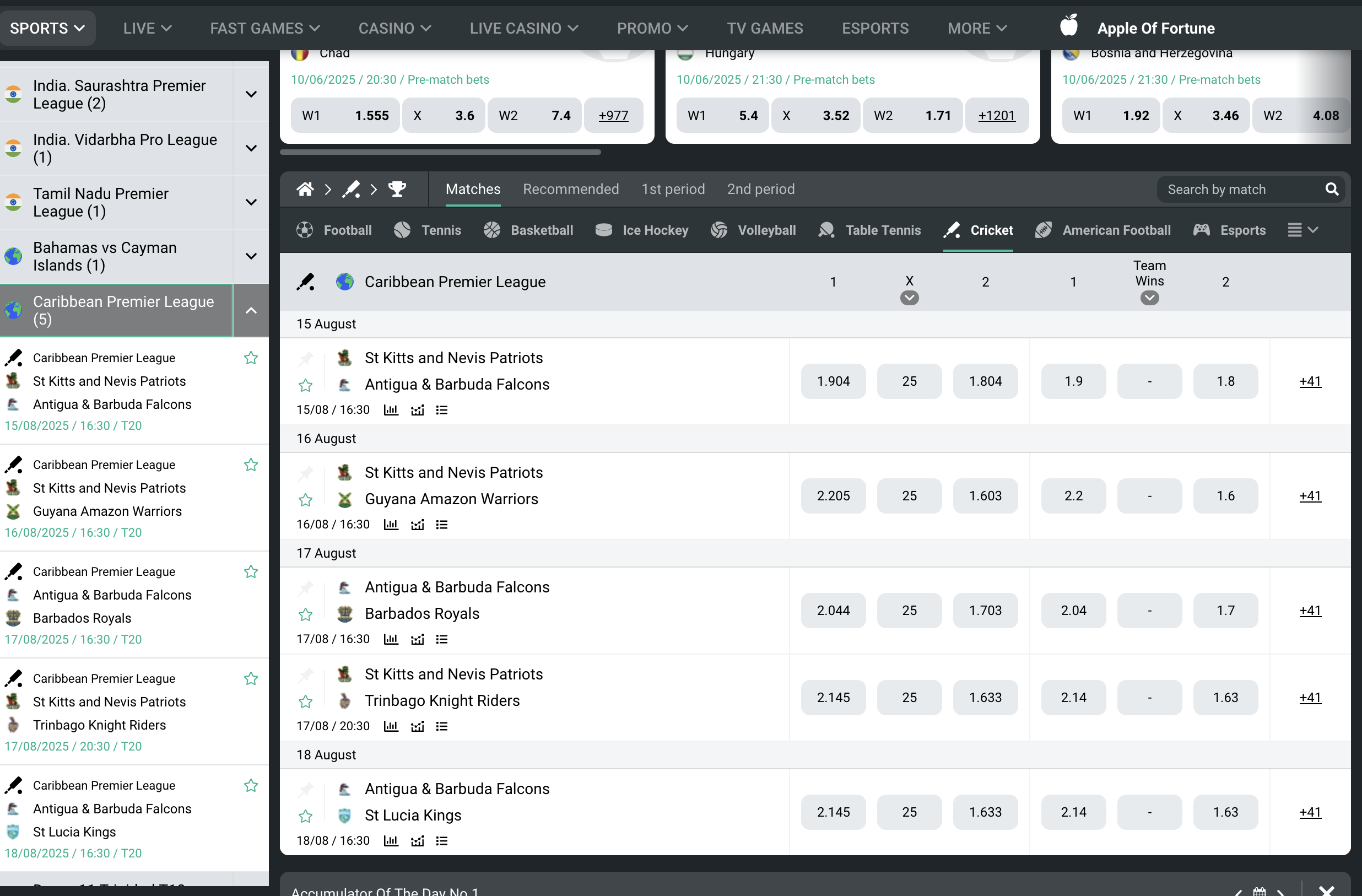Open Apple Of Fortune apple icon
This screenshot has width=1362, height=896.
(1068, 26)
